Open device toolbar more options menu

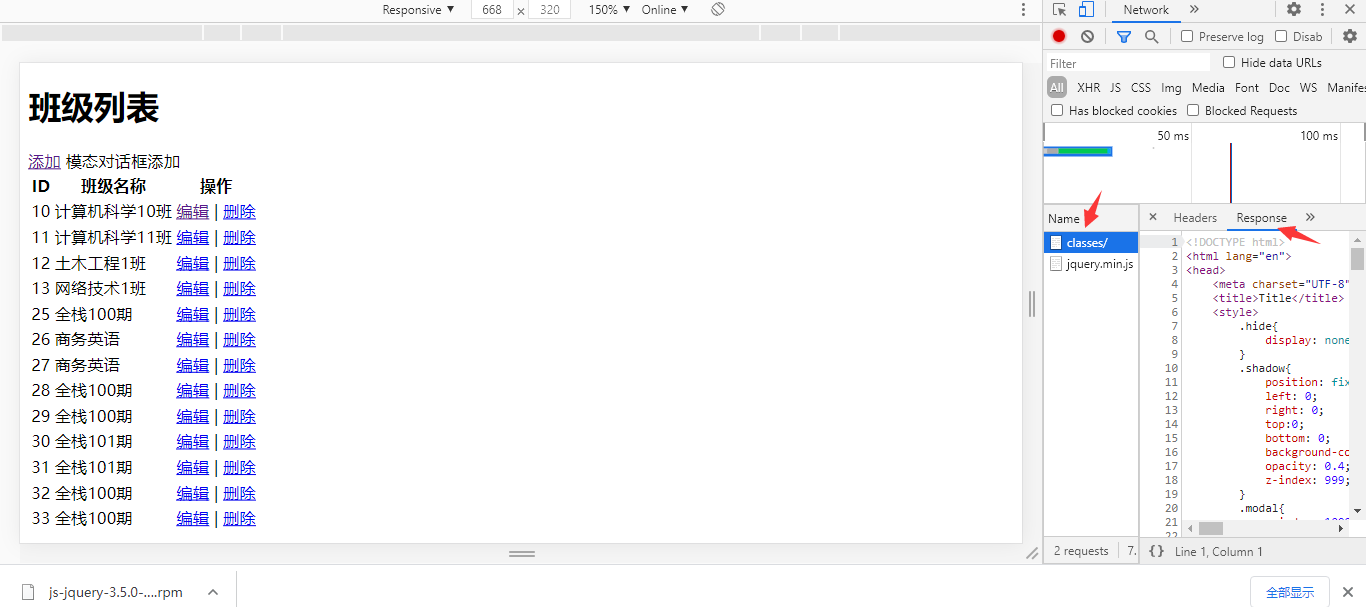(x=1023, y=10)
